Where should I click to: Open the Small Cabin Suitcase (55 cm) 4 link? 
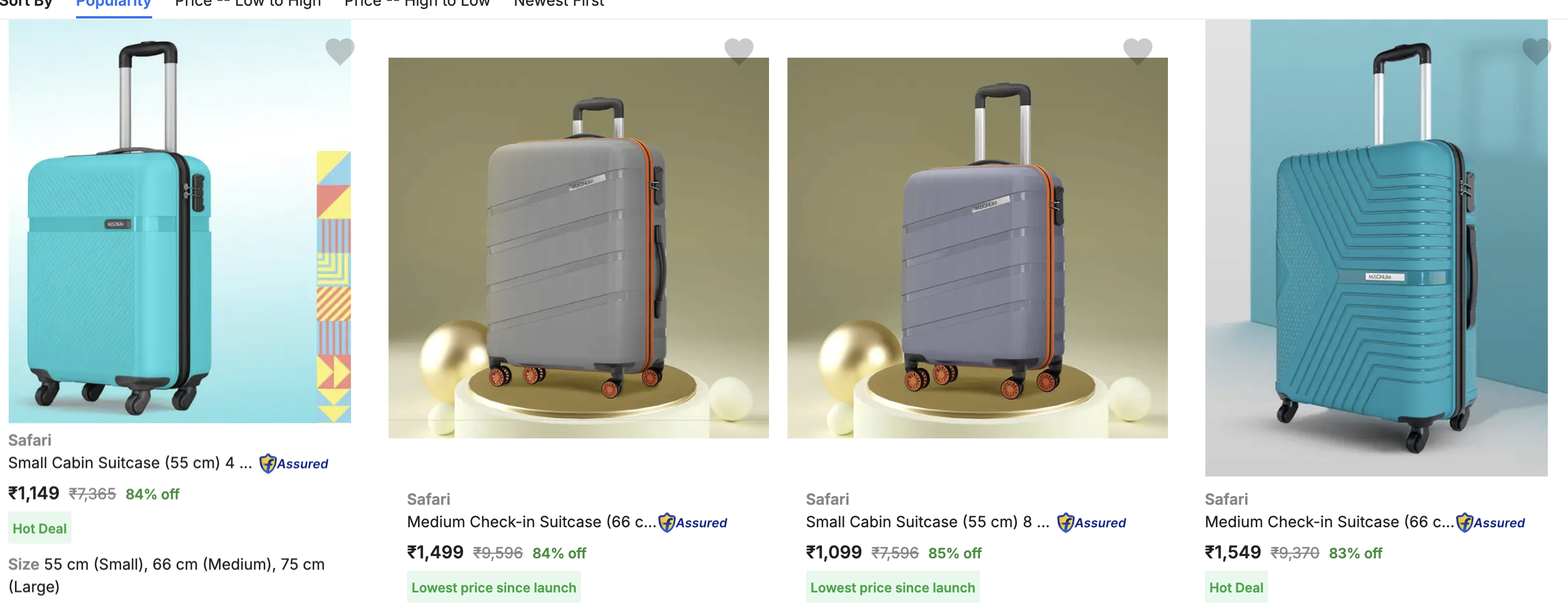pyautogui.click(x=130, y=463)
